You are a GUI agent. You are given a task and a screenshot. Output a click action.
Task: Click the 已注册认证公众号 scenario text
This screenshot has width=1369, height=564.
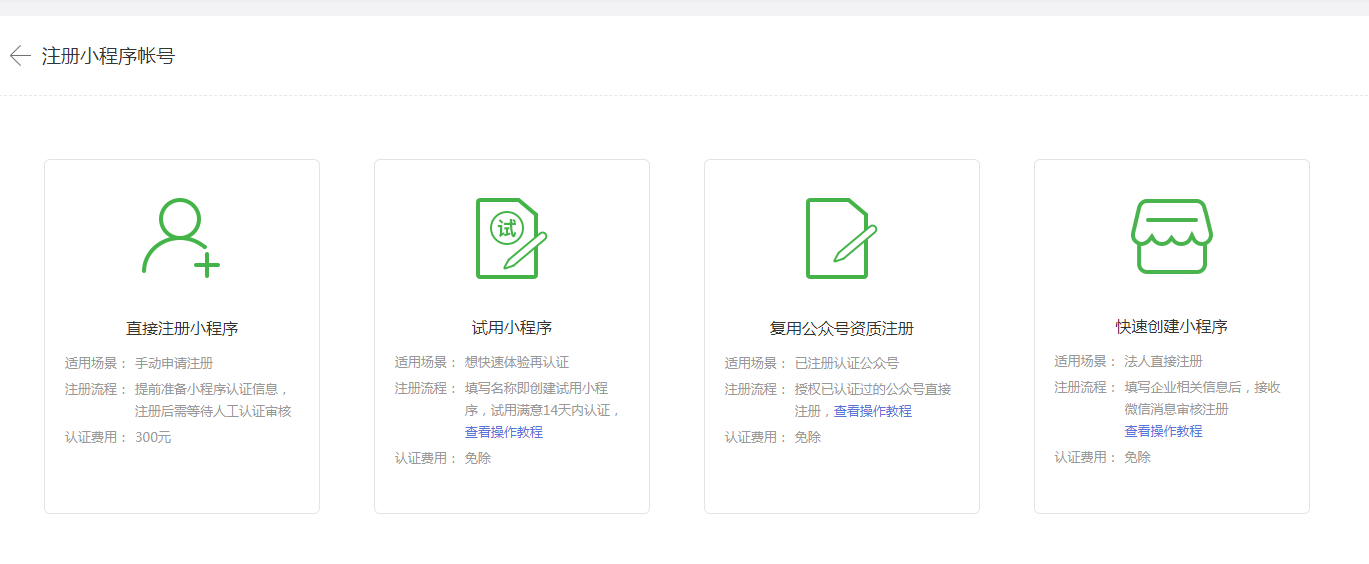(x=847, y=363)
